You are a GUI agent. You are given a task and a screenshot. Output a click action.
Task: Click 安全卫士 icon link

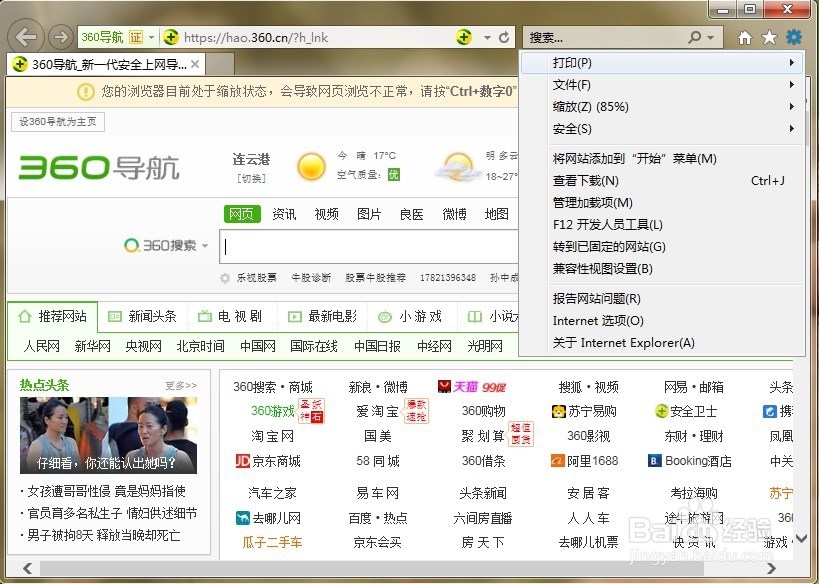coord(686,412)
